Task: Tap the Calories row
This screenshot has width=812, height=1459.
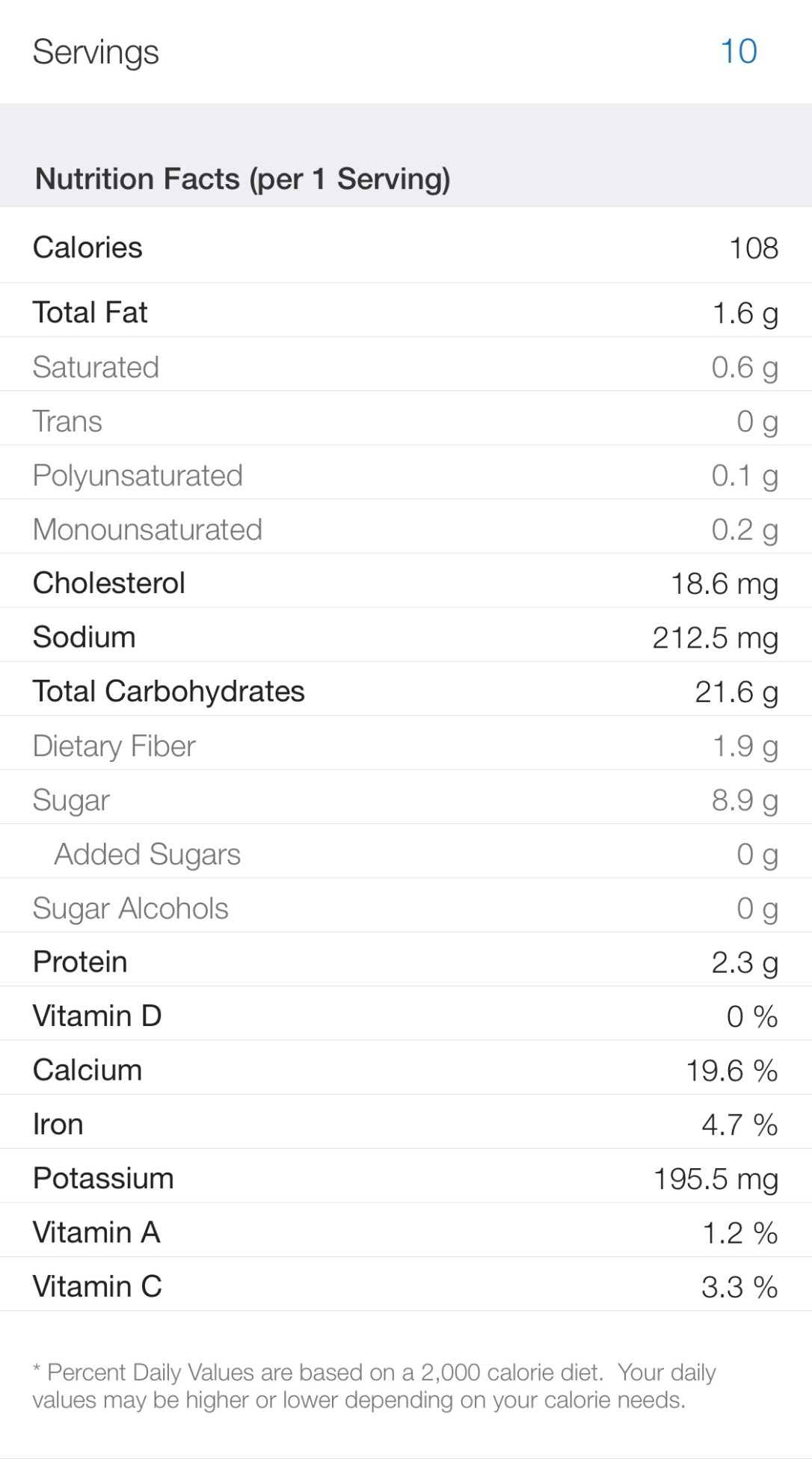Action: 406,248
